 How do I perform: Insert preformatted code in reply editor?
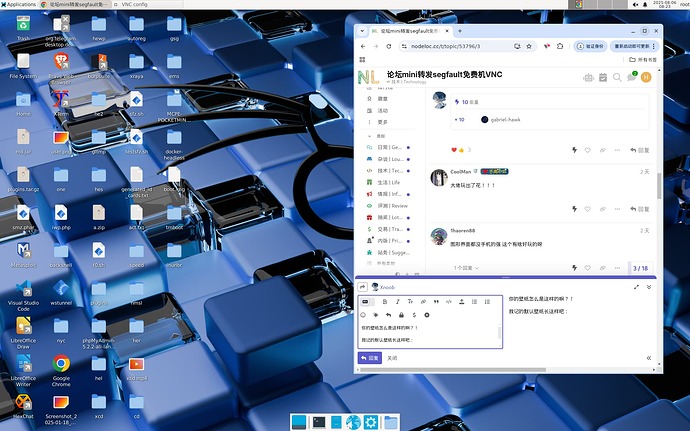tap(449, 302)
